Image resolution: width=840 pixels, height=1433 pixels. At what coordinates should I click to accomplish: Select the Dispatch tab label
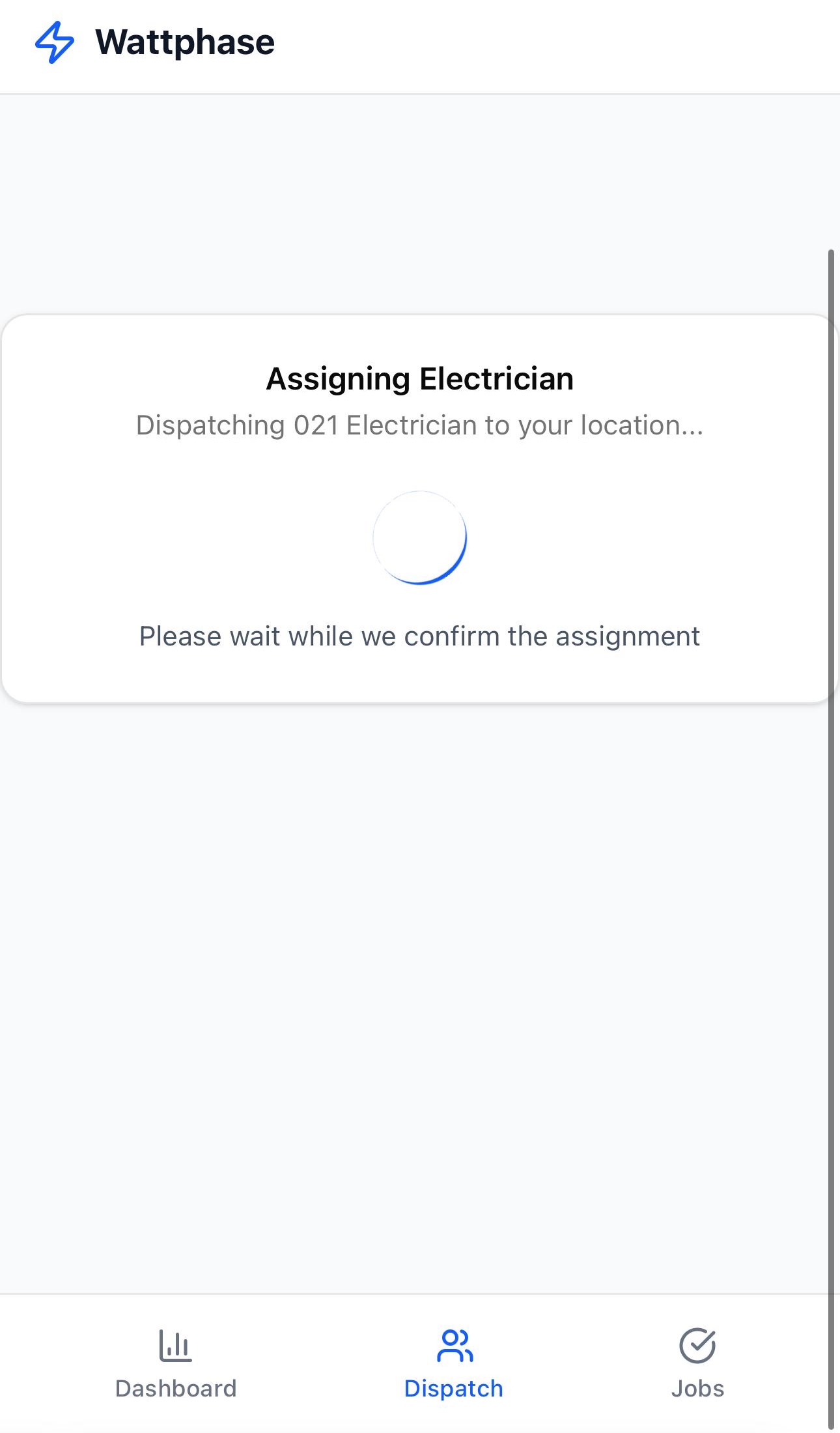coord(454,1389)
